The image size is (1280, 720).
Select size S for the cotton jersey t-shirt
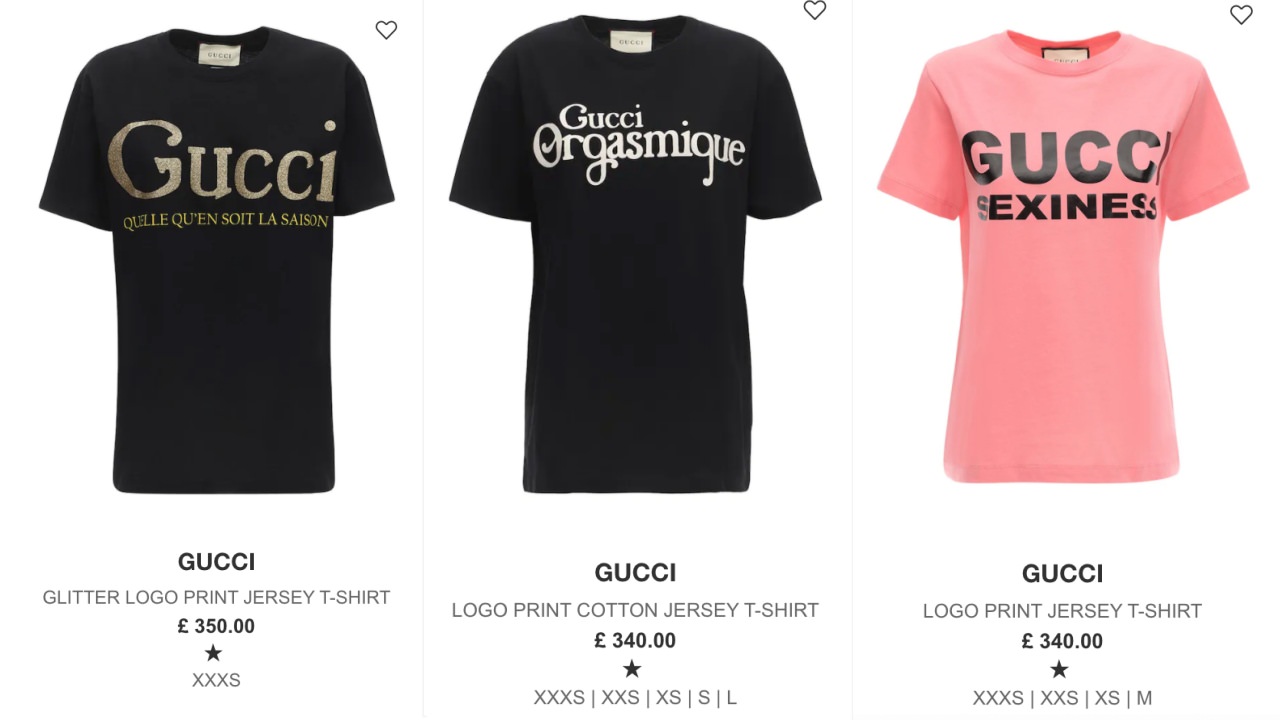click(x=704, y=698)
